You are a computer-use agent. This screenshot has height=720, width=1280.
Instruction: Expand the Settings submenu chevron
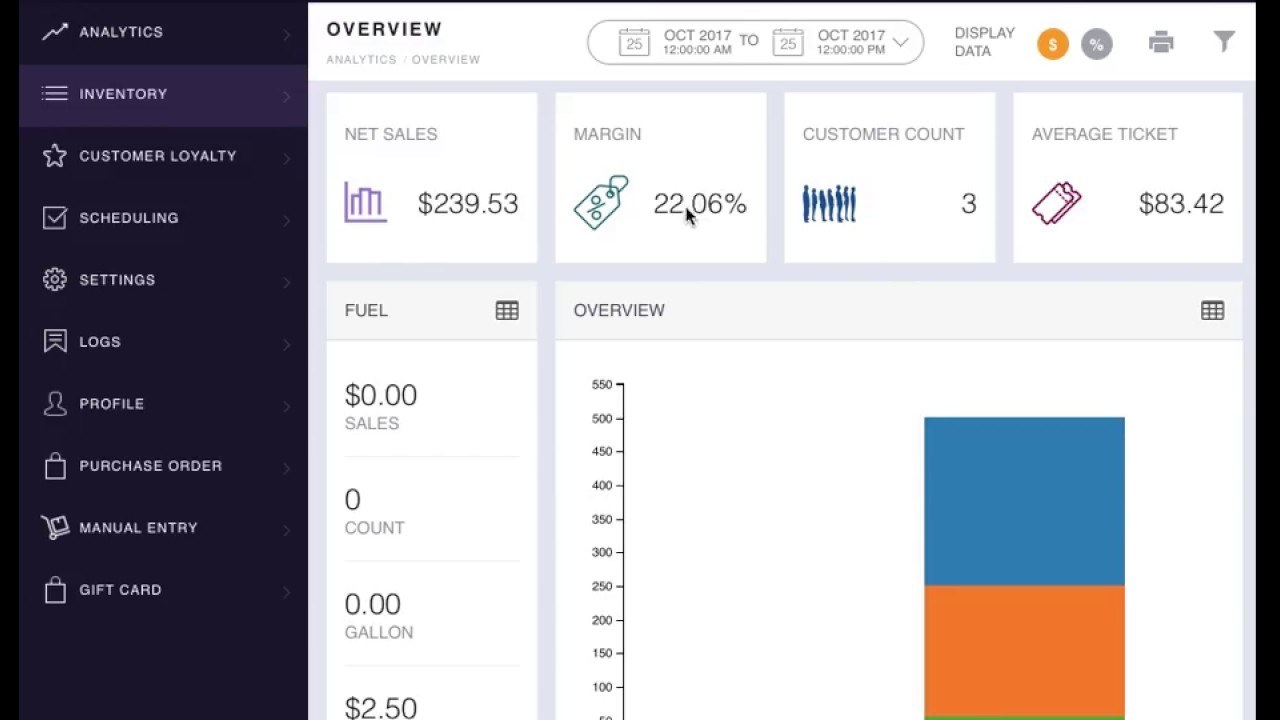(x=286, y=283)
